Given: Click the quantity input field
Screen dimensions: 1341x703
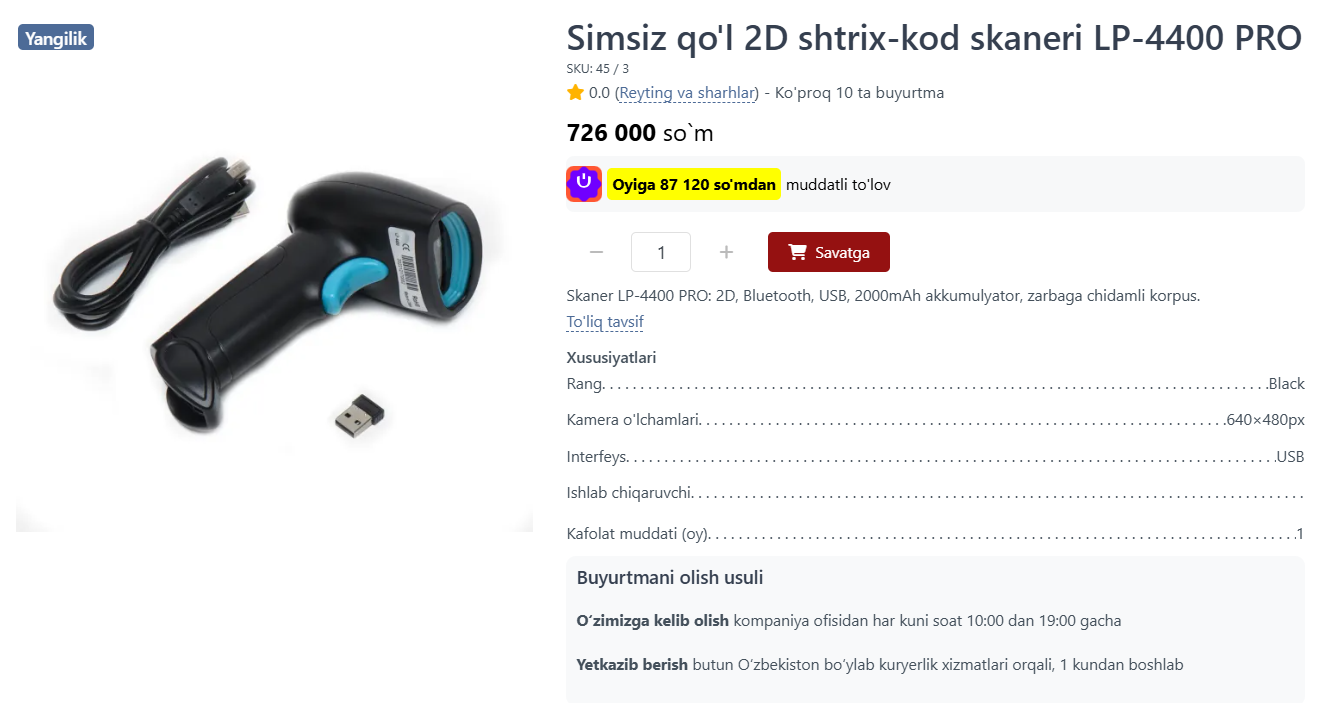Looking at the screenshot, I should click(x=661, y=252).
